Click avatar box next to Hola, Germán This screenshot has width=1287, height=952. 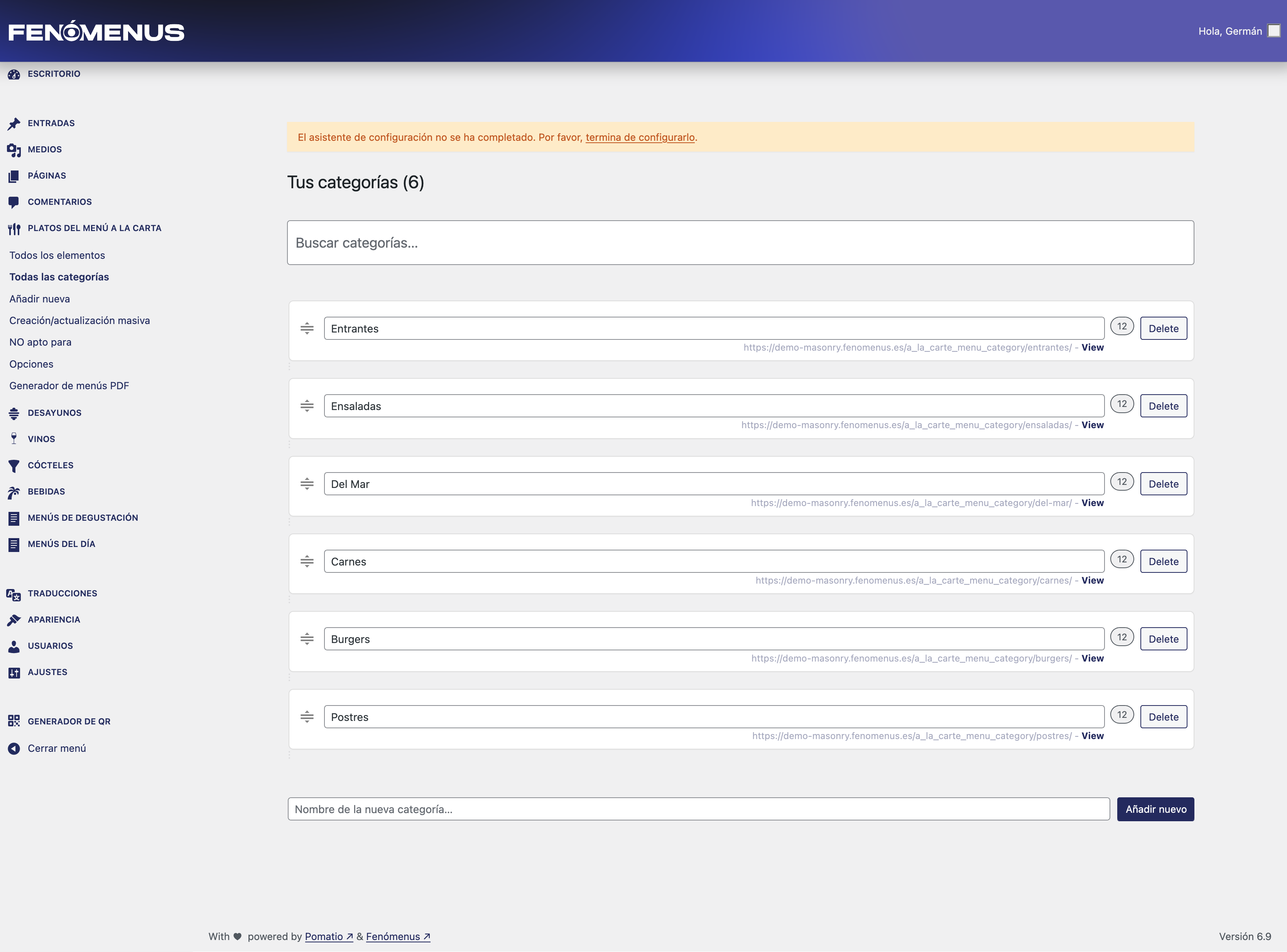(1274, 31)
